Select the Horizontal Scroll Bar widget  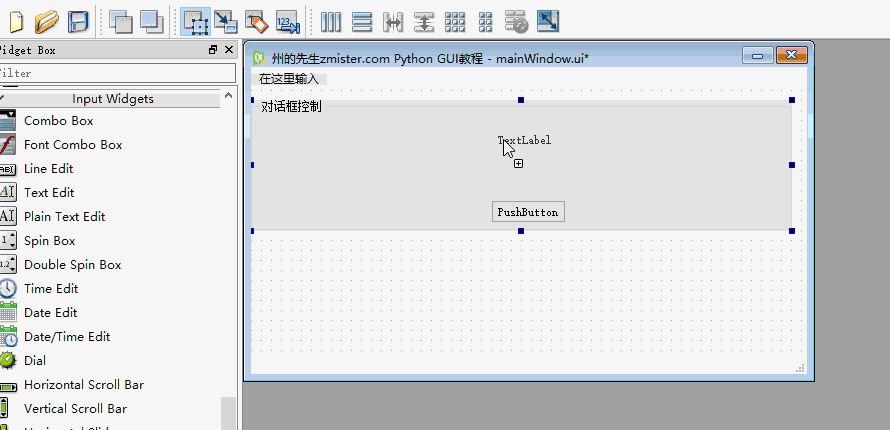[84, 385]
